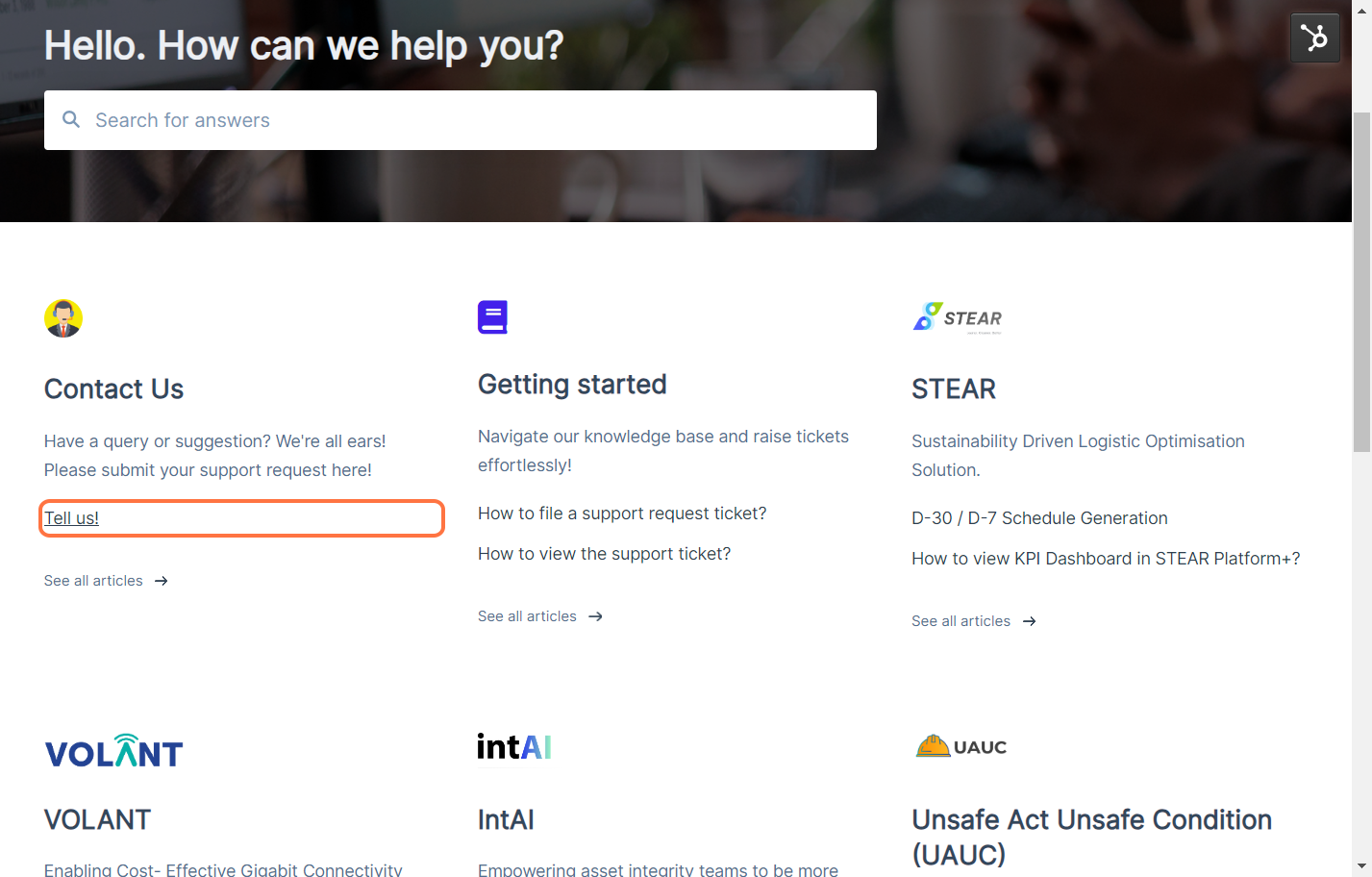Click the Contact Us support agent icon
1372x877 pixels.
click(63, 318)
